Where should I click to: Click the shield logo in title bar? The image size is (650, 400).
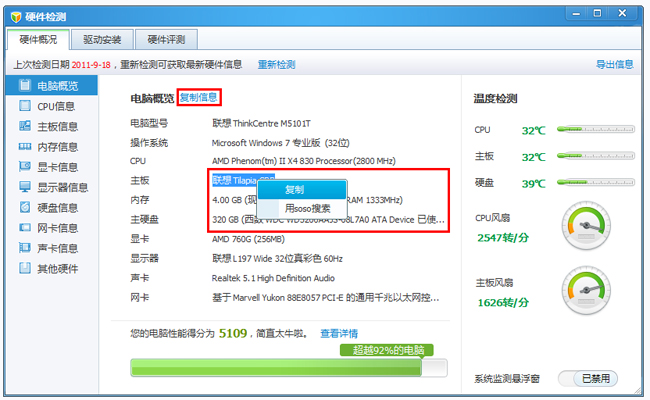pyautogui.click(x=16, y=17)
